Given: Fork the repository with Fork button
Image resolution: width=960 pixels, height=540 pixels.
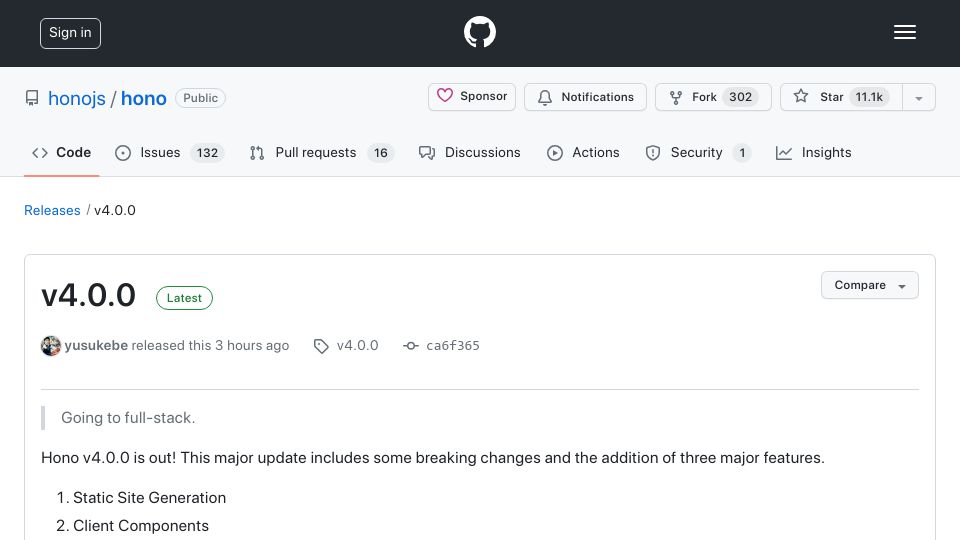Looking at the screenshot, I should pos(713,97).
